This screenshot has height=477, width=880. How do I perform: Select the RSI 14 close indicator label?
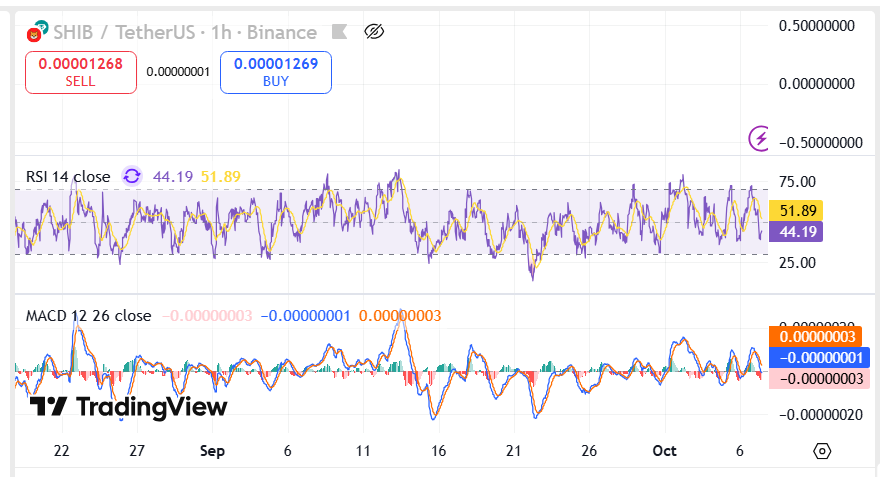tap(68, 177)
